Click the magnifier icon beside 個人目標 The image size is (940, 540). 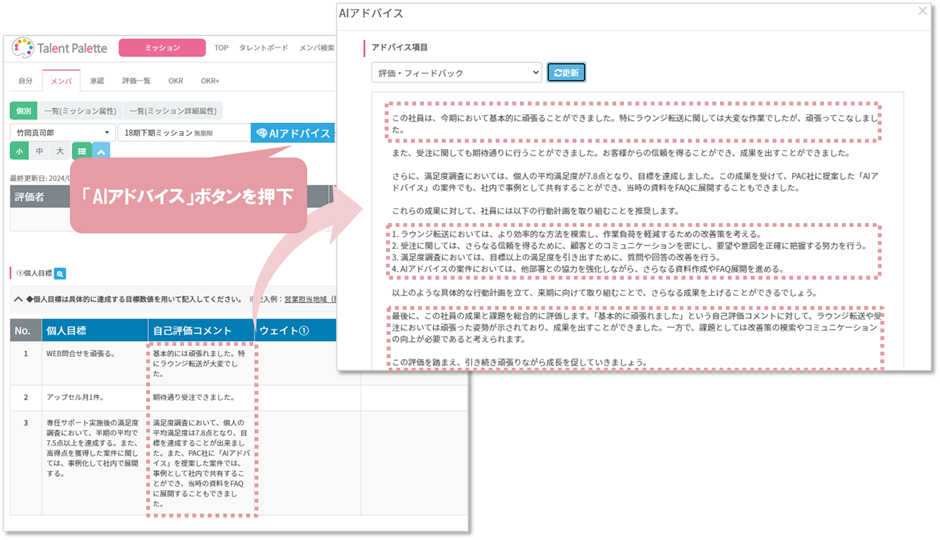click(x=60, y=272)
